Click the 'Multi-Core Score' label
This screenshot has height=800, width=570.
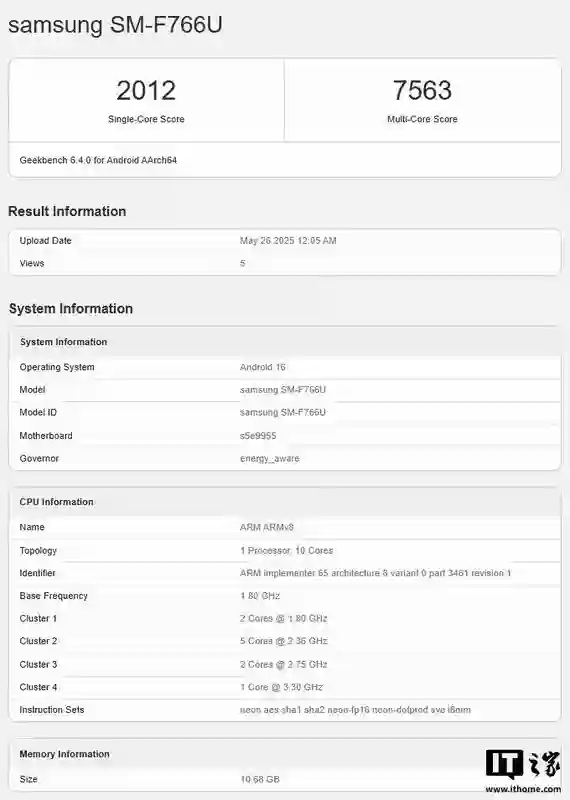422,119
